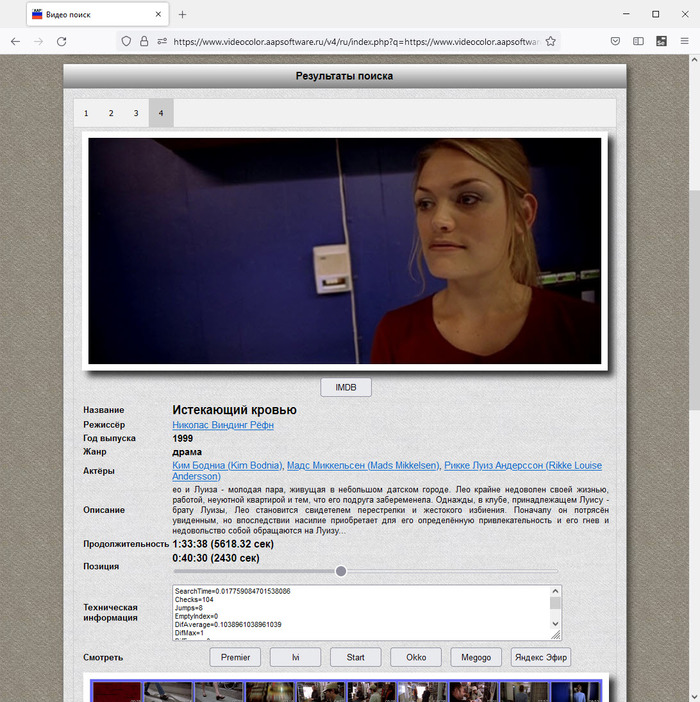Close the Видео поиск tab

pyautogui.click(x=158, y=15)
